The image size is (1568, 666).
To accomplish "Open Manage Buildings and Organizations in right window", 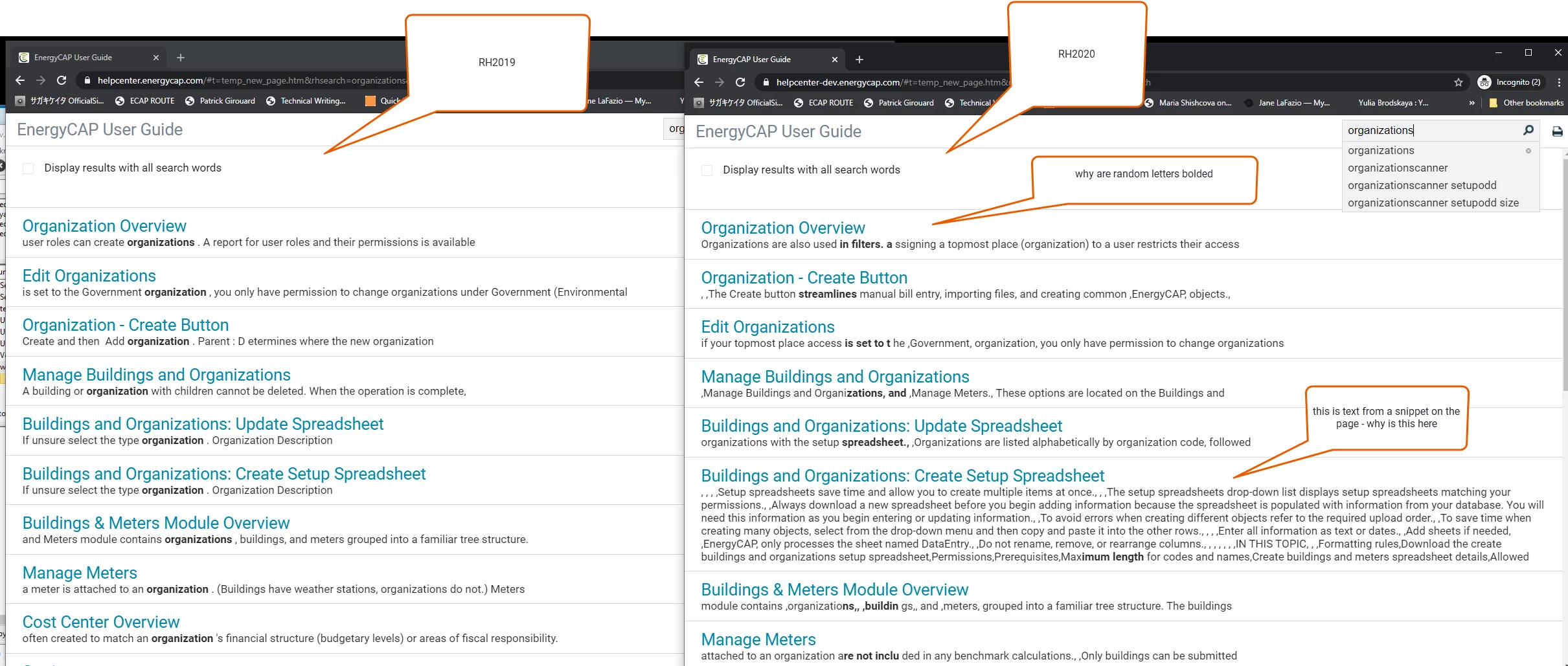I will tap(835, 377).
